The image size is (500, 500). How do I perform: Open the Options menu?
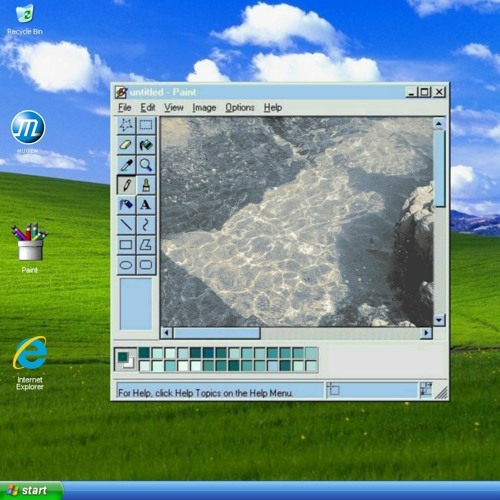[x=240, y=108]
